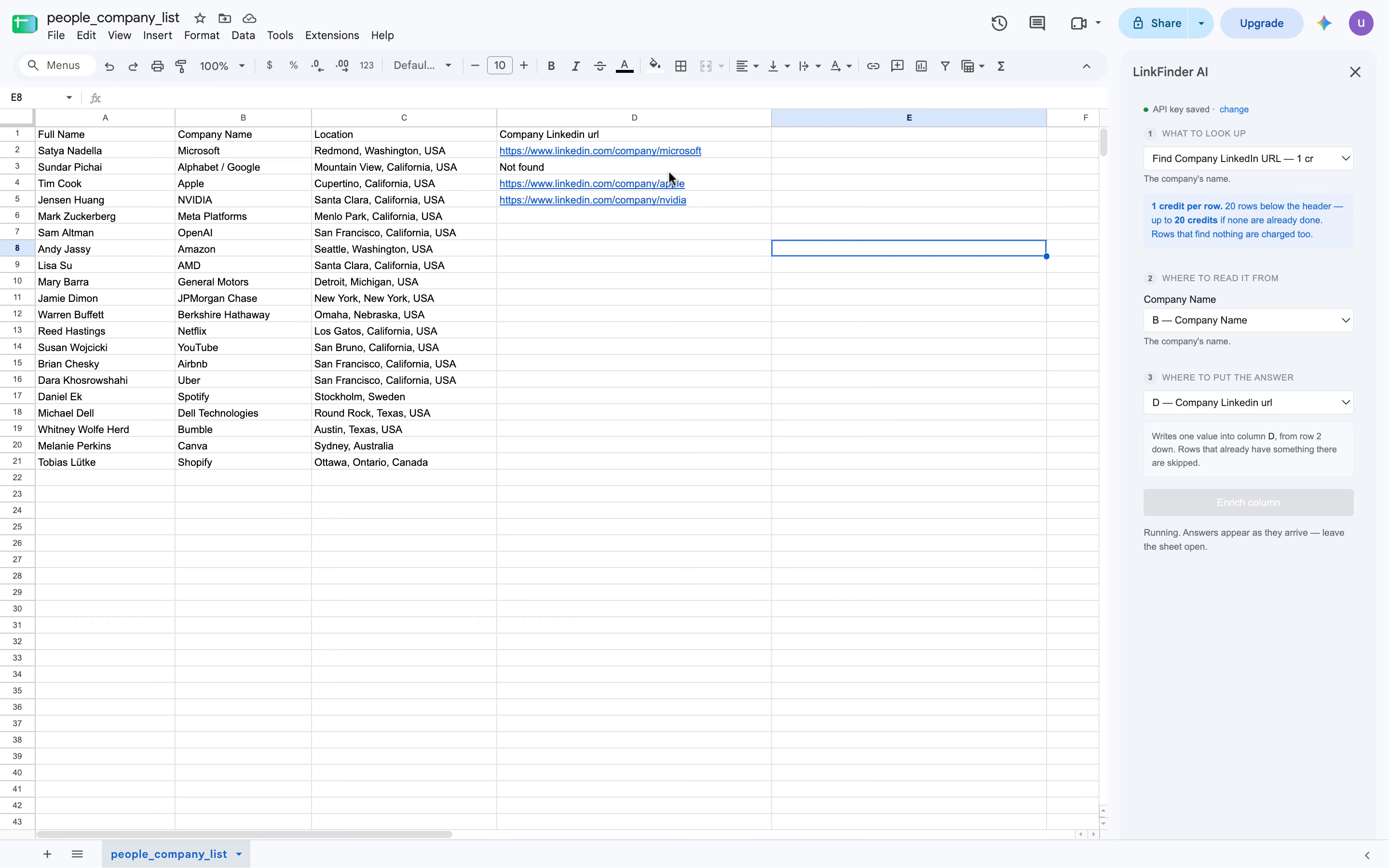The height and width of the screenshot is (868, 1389).
Task: Open the Gemini sparkle icon
Action: click(x=1324, y=23)
